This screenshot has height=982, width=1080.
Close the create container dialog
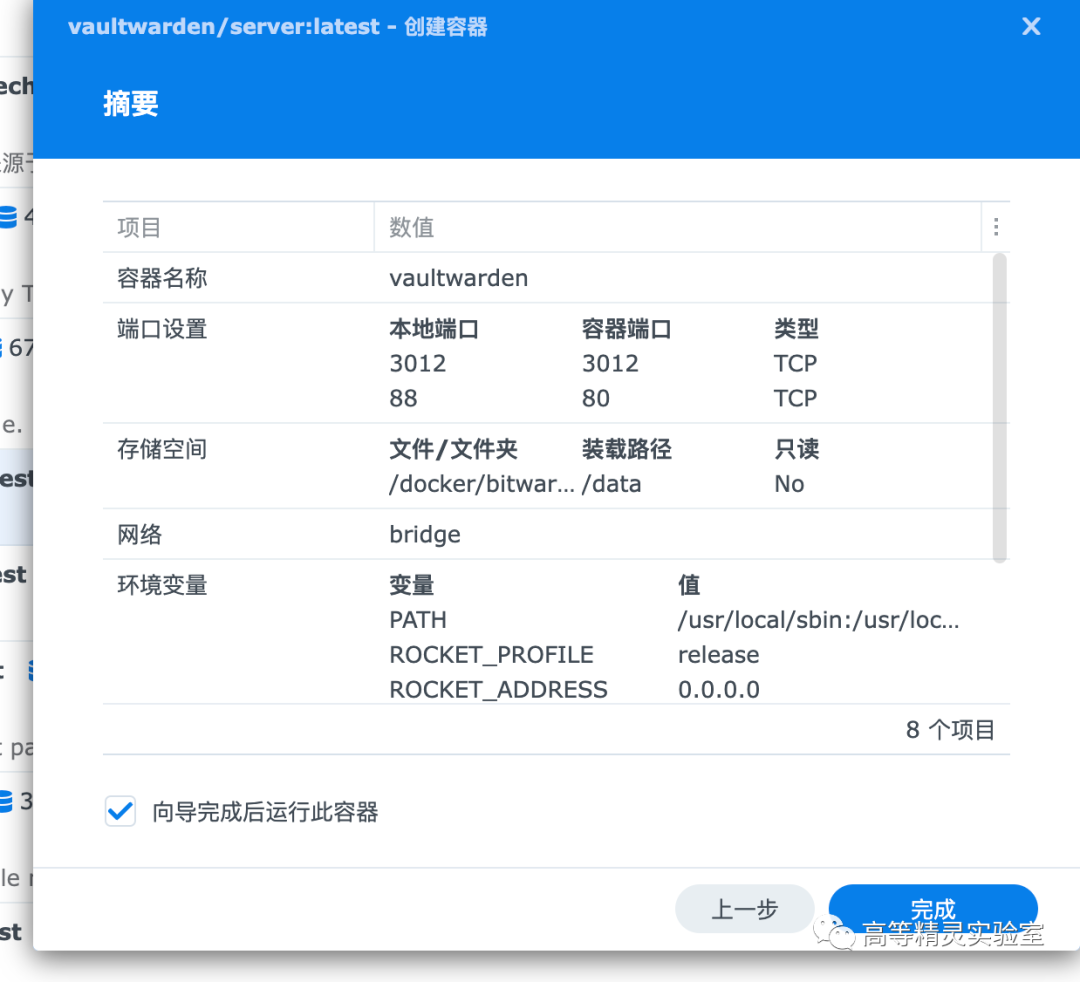click(x=1030, y=27)
